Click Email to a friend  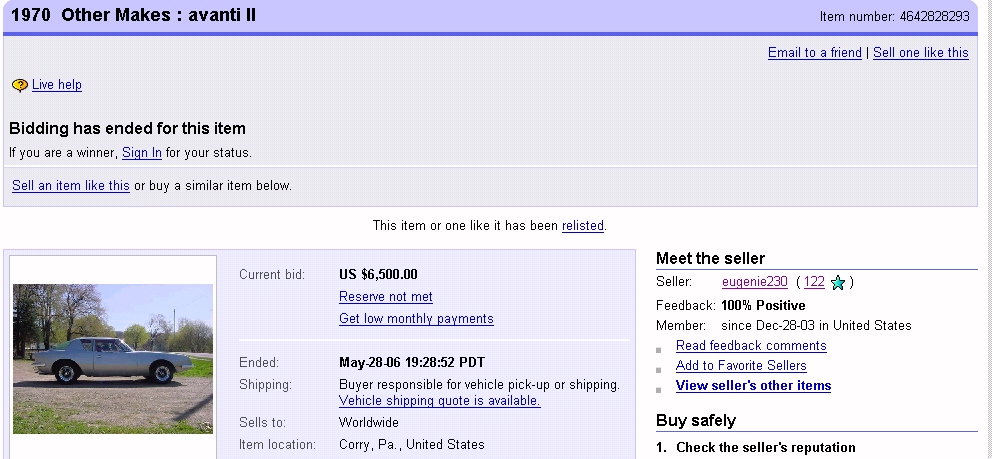tap(814, 53)
